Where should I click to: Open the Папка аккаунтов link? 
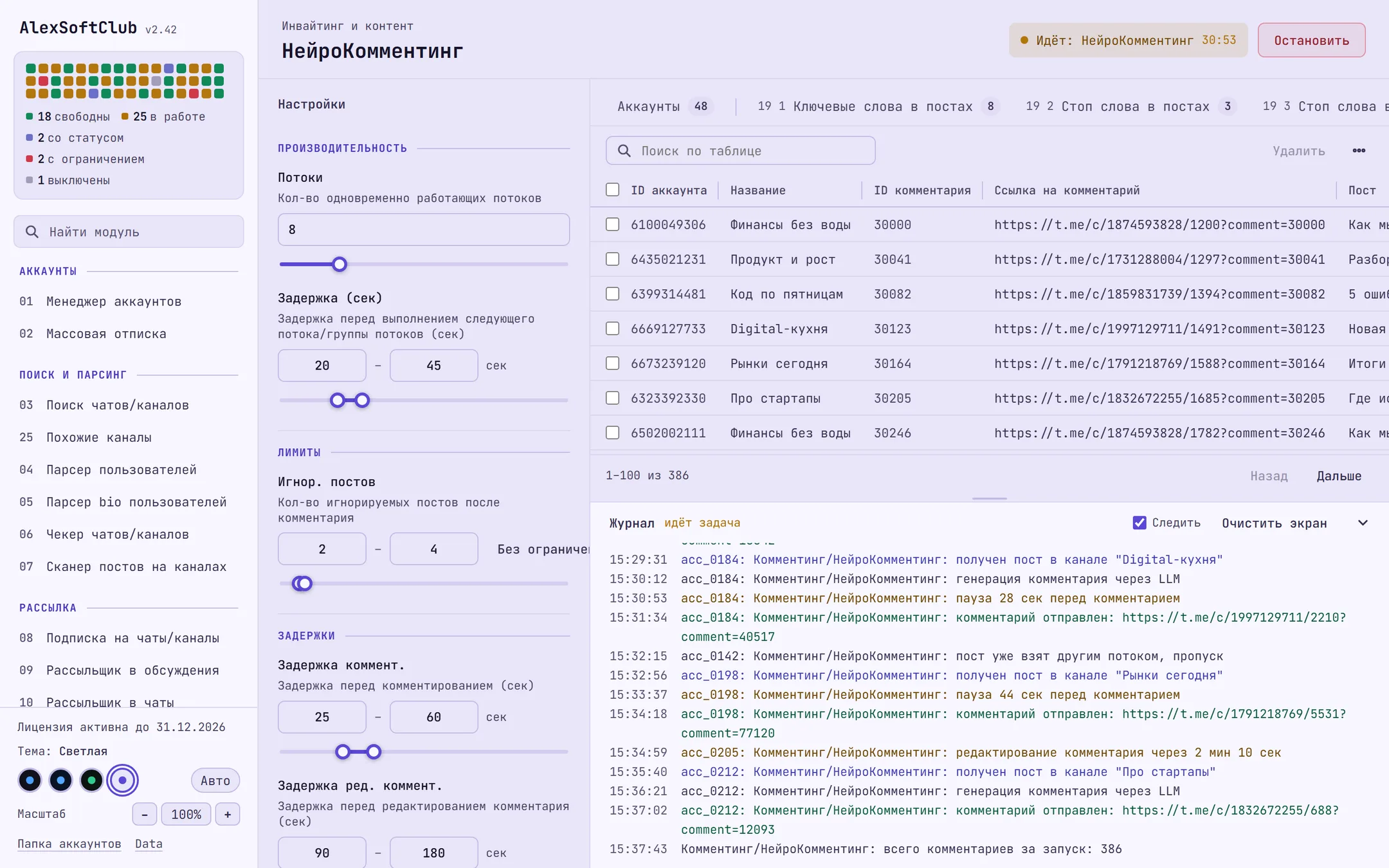[69, 844]
